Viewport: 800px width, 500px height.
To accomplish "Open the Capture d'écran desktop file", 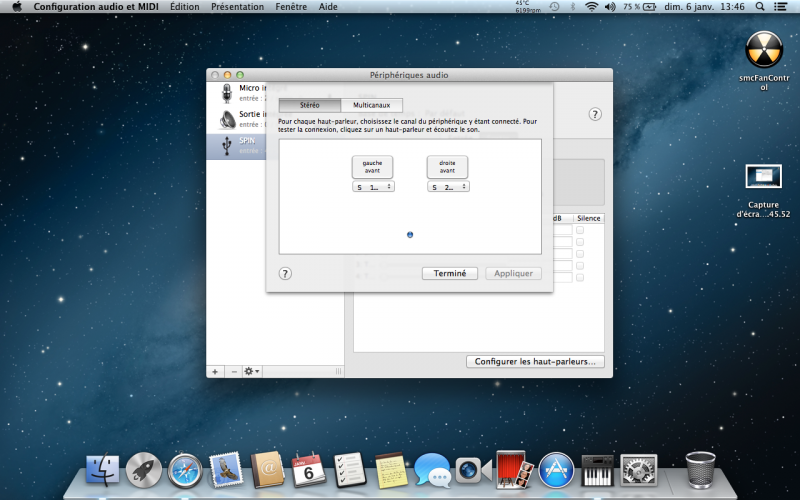I will coord(764,178).
